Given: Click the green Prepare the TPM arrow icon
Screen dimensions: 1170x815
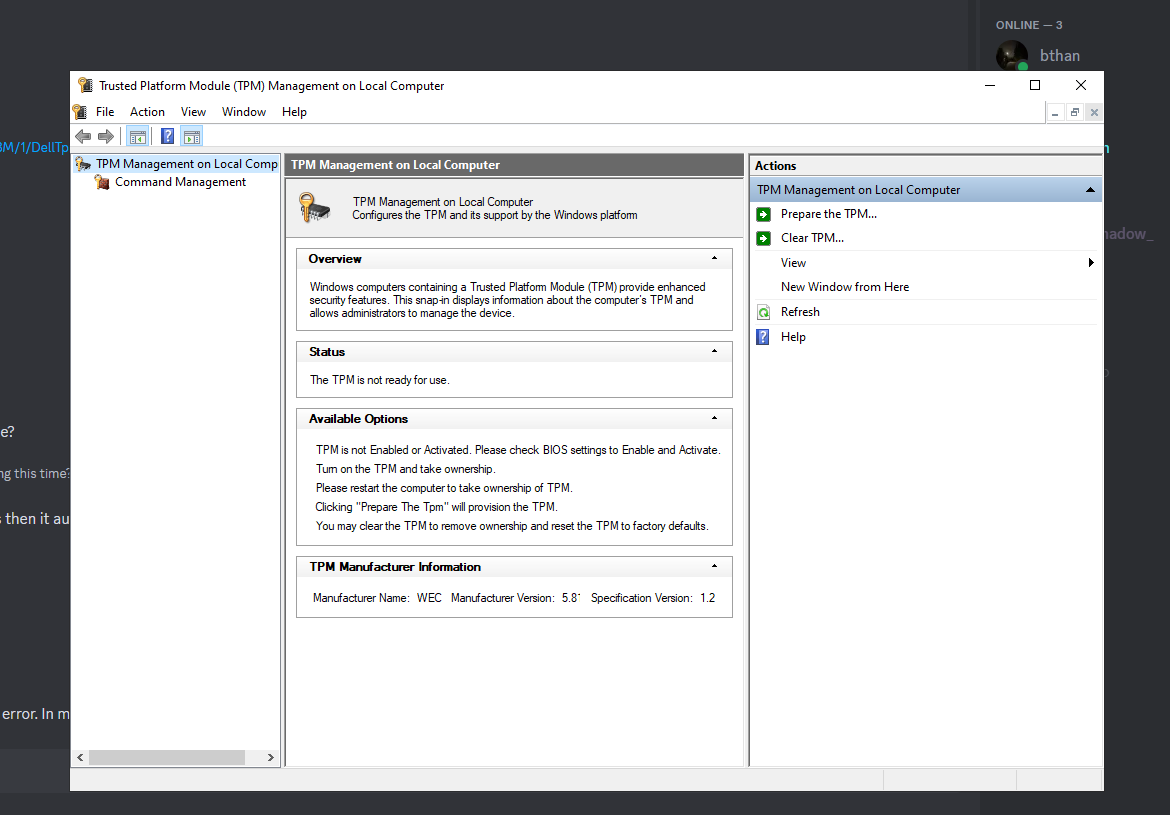Looking at the screenshot, I should pyautogui.click(x=763, y=215).
